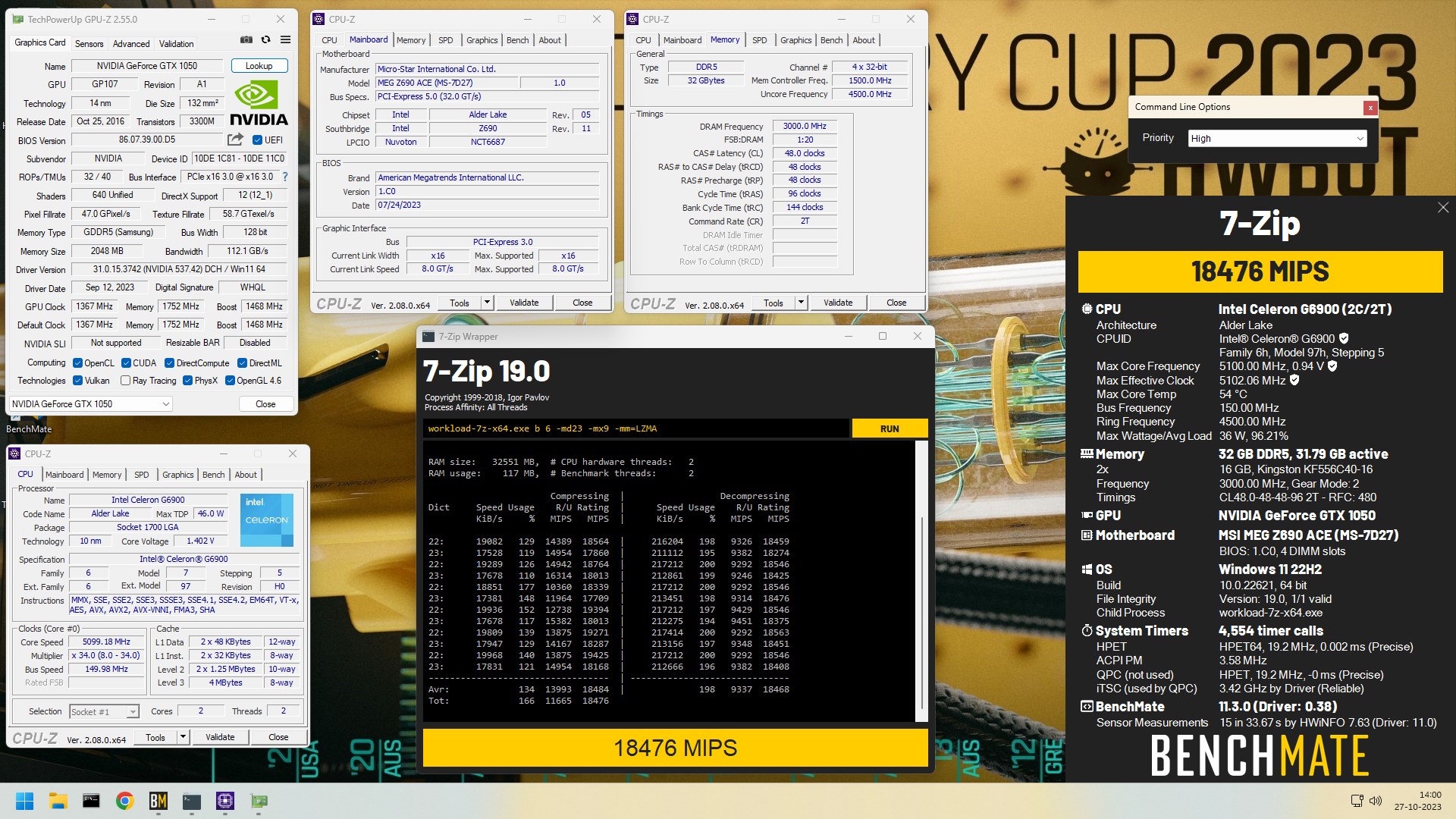Click the Intel Celeron logo in CPU-Z
This screenshot has height=819, width=1456.
[267, 520]
